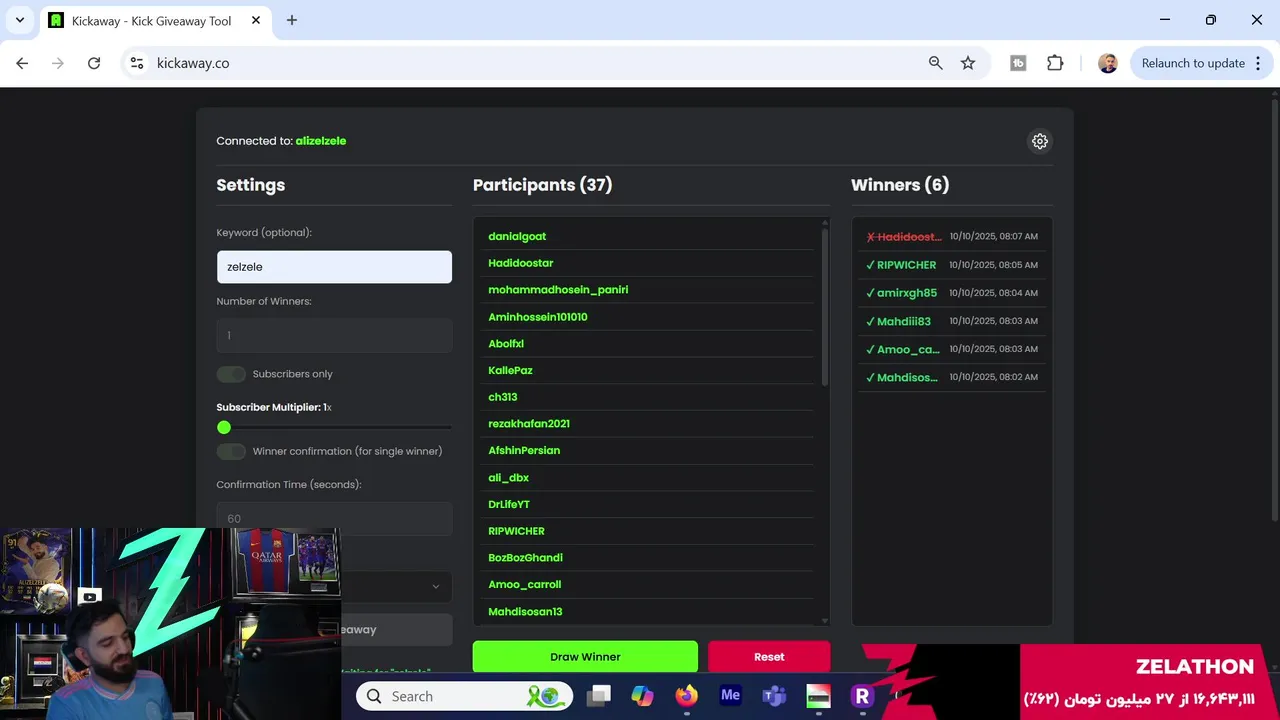Click the Amoo_ca... winner entry

(952, 349)
